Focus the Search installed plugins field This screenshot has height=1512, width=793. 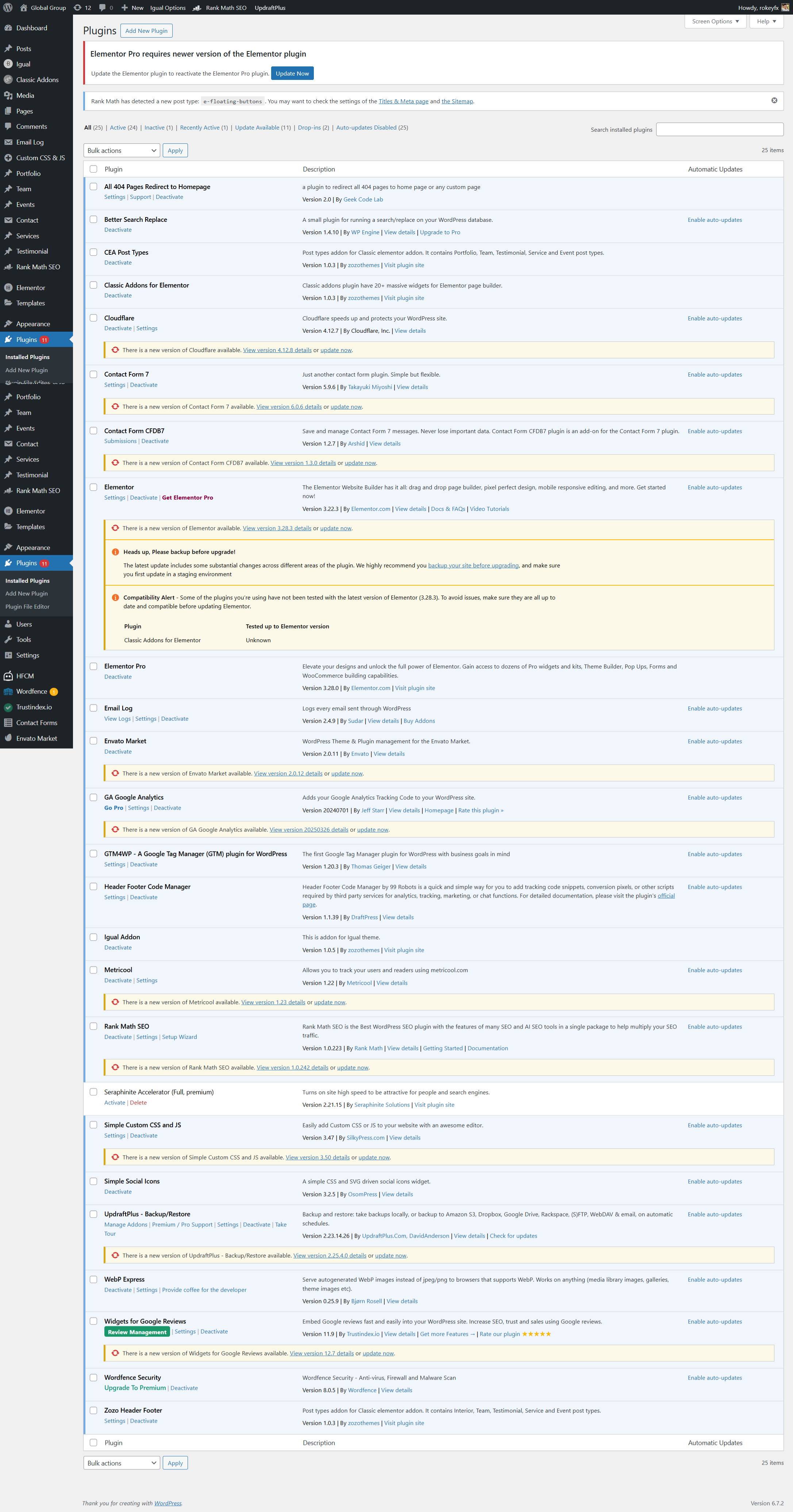(719, 129)
